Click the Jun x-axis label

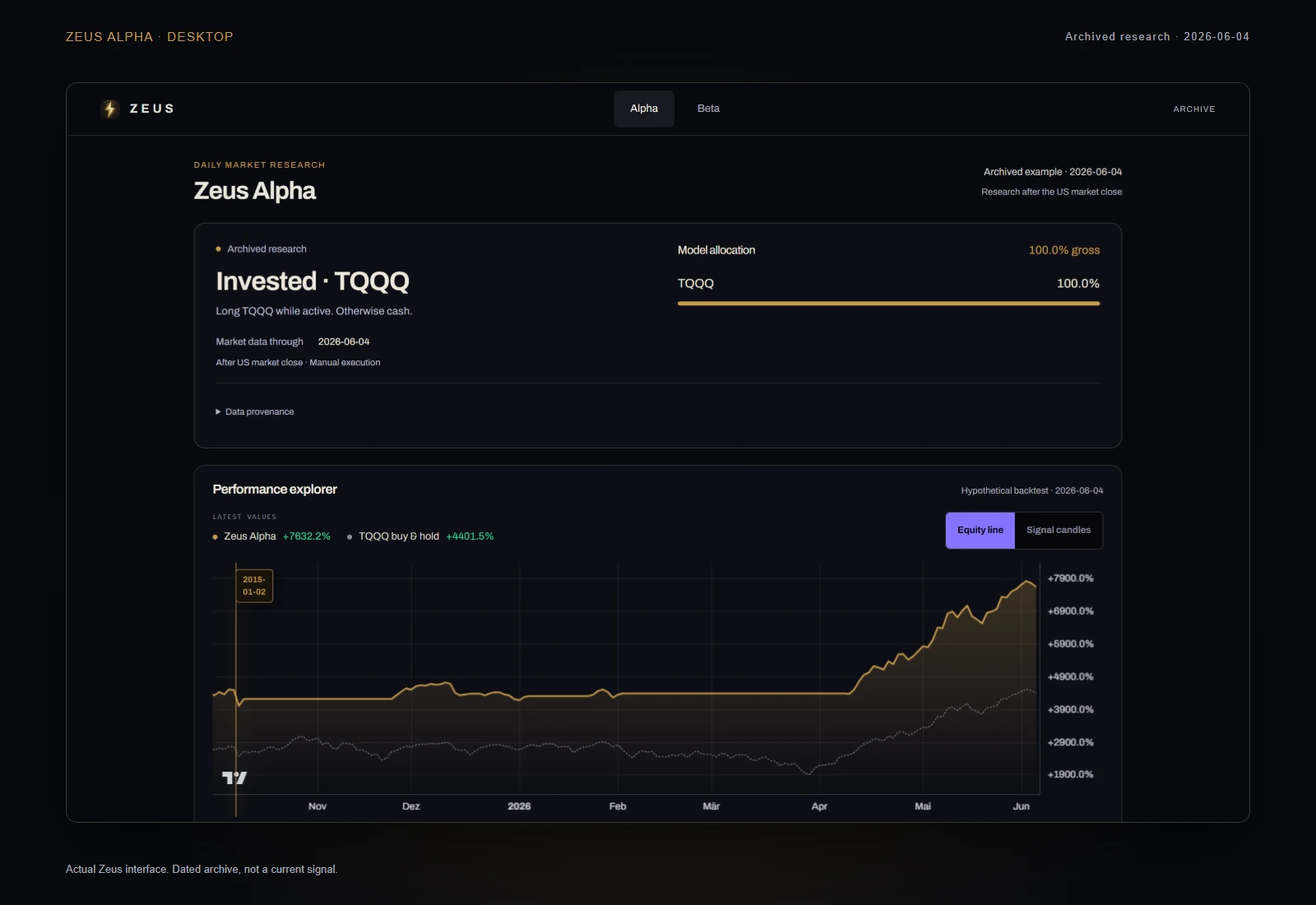[1021, 806]
